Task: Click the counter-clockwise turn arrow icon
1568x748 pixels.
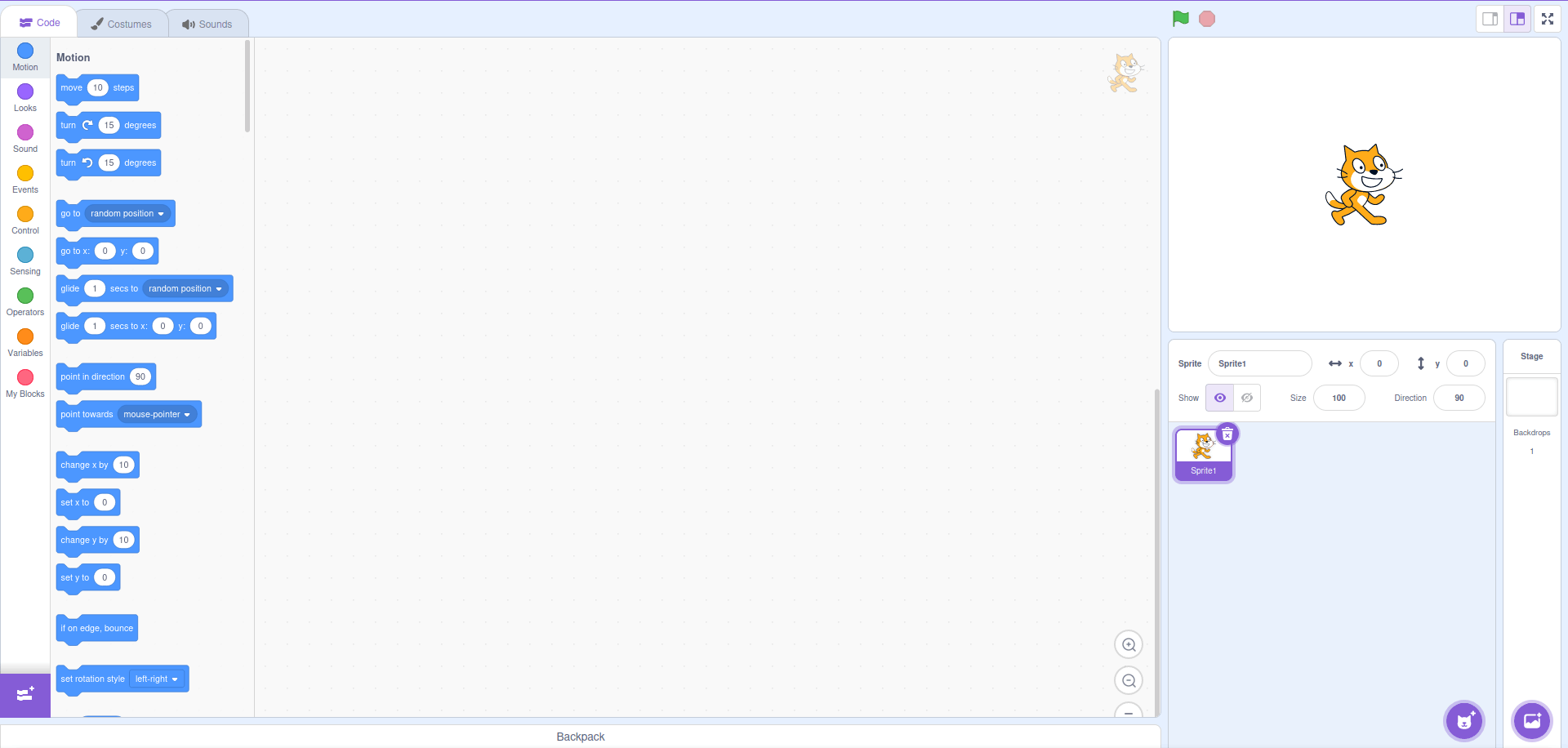Action: pyautogui.click(x=87, y=163)
